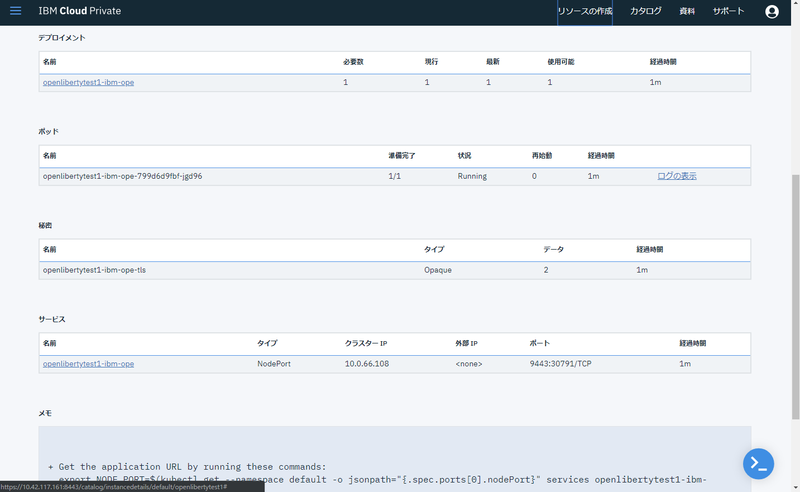Open サポート in top navigation
Viewport: 800px width, 492px height.
pos(728,11)
